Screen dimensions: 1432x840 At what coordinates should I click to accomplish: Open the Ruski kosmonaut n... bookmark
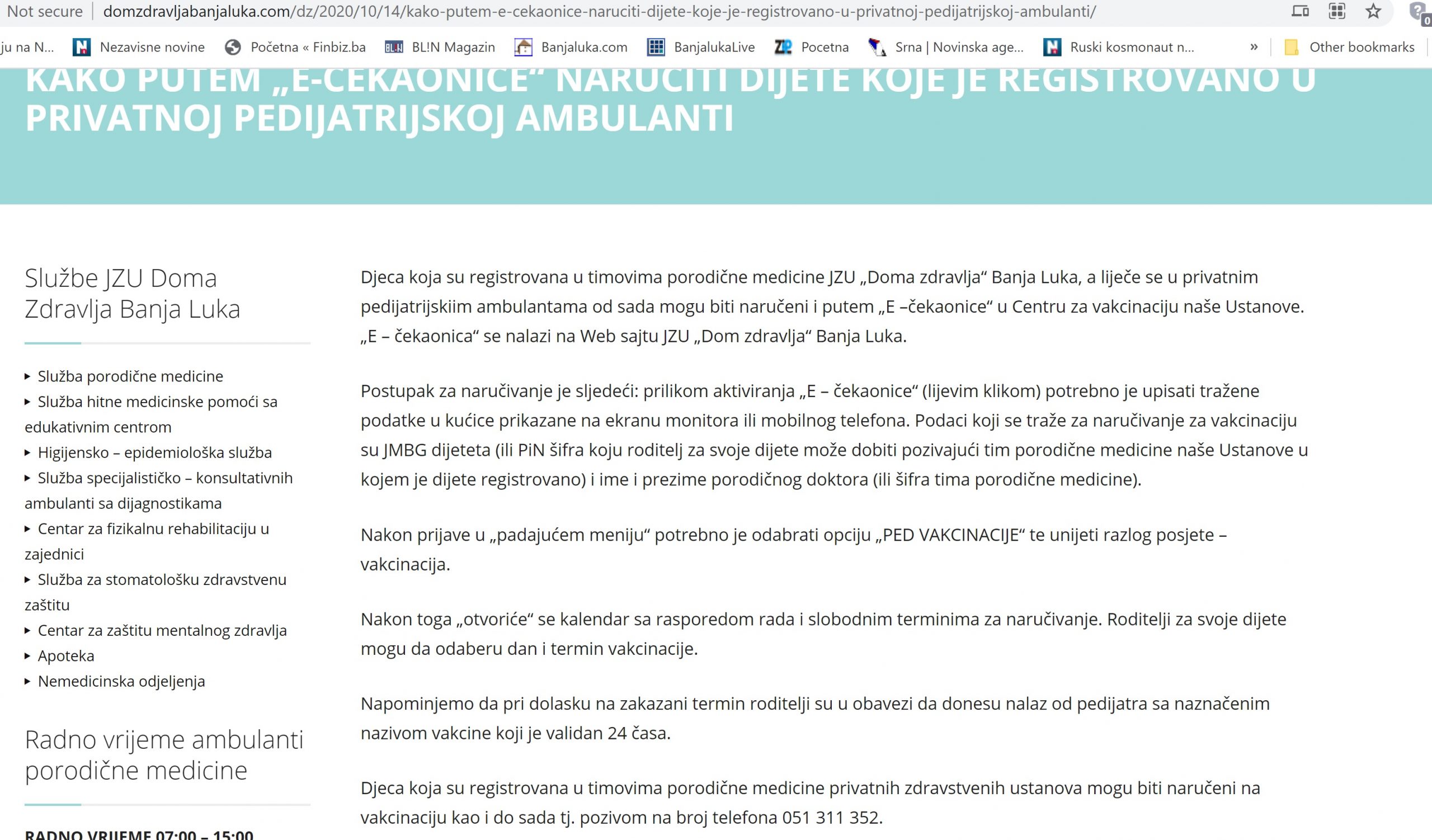click(x=1118, y=47)
